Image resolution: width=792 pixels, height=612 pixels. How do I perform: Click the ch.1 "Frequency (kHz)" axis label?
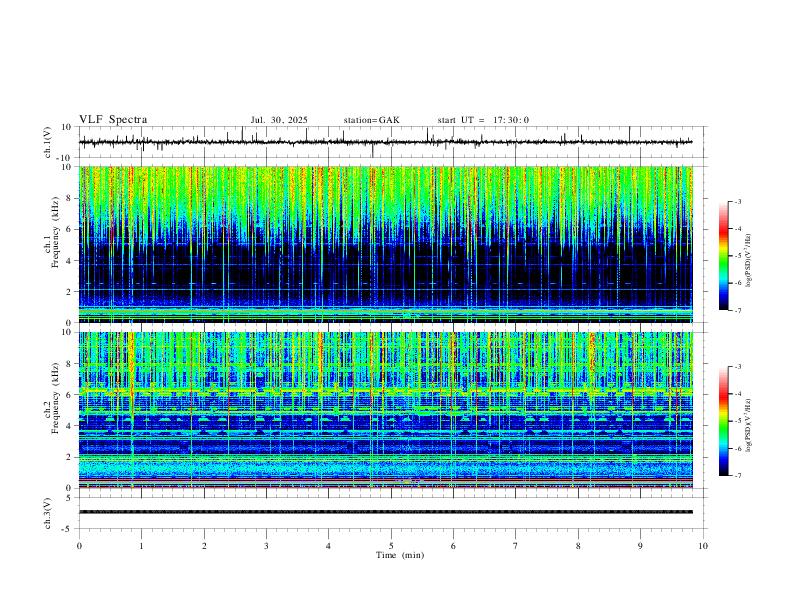point(55,232)
